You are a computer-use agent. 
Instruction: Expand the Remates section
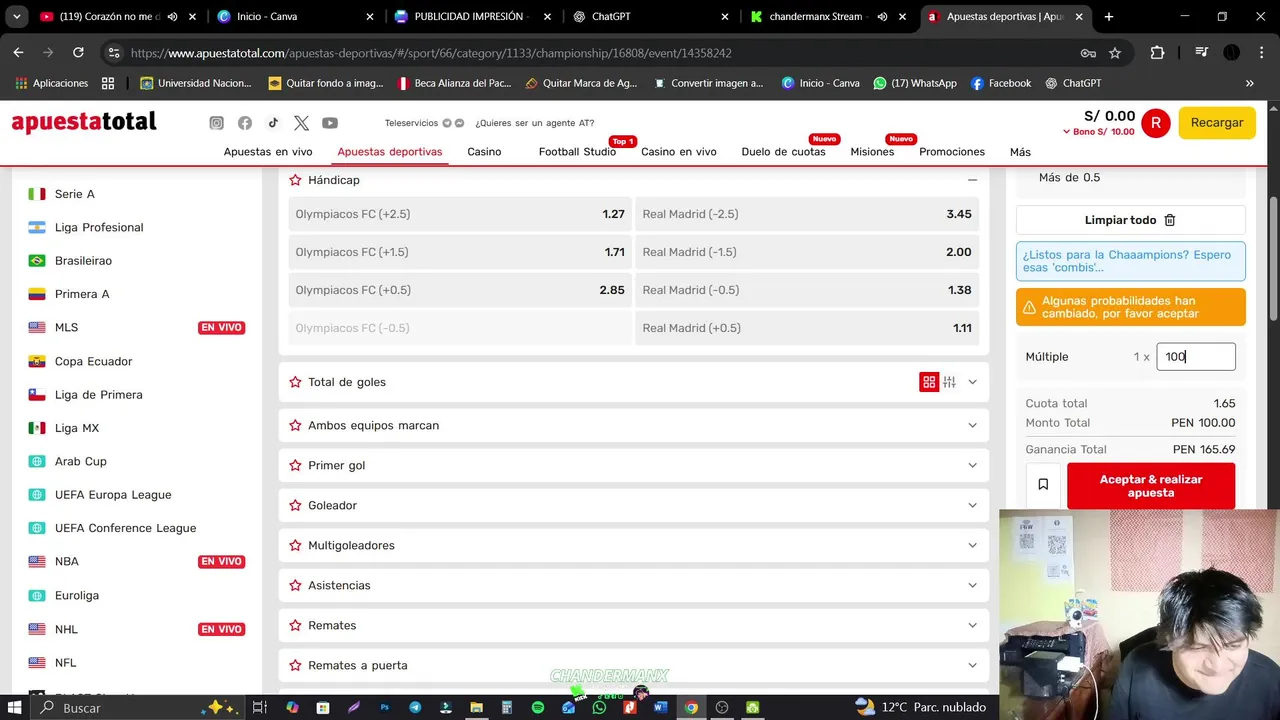(x=972, y=625)
